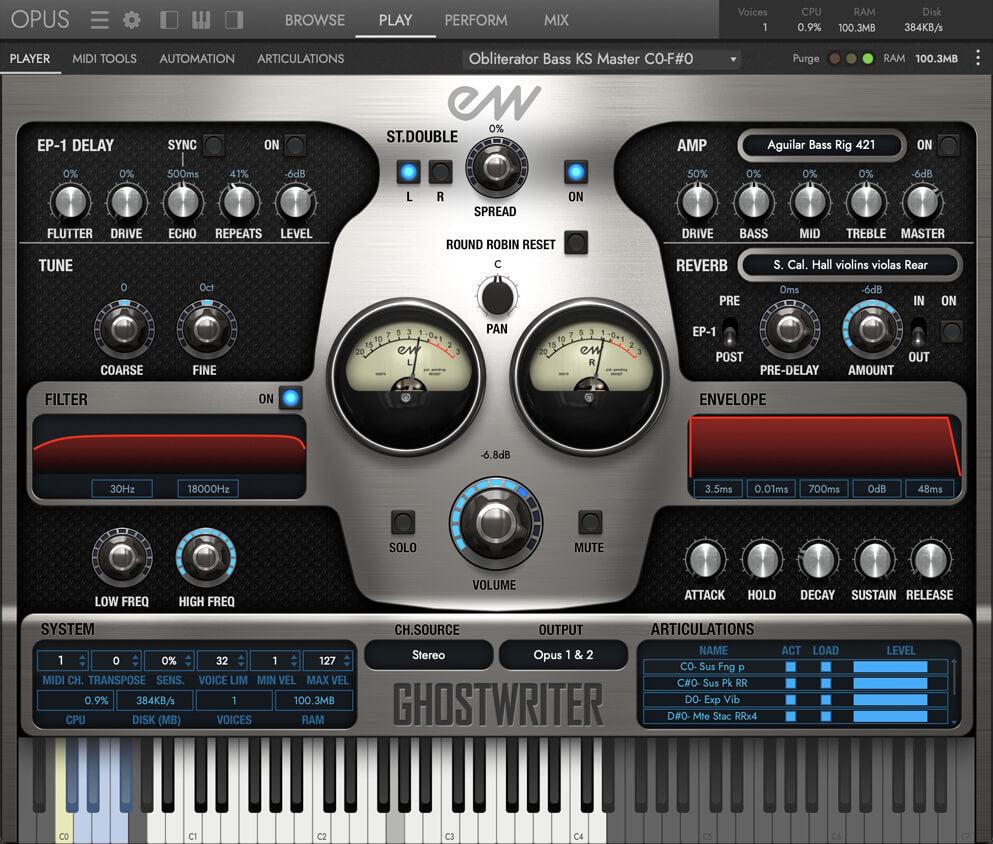Toggle the piano keyboard view icon
The height and width of the screenshot is (844, 993).
pyautogui.click(x=201, y=20)
